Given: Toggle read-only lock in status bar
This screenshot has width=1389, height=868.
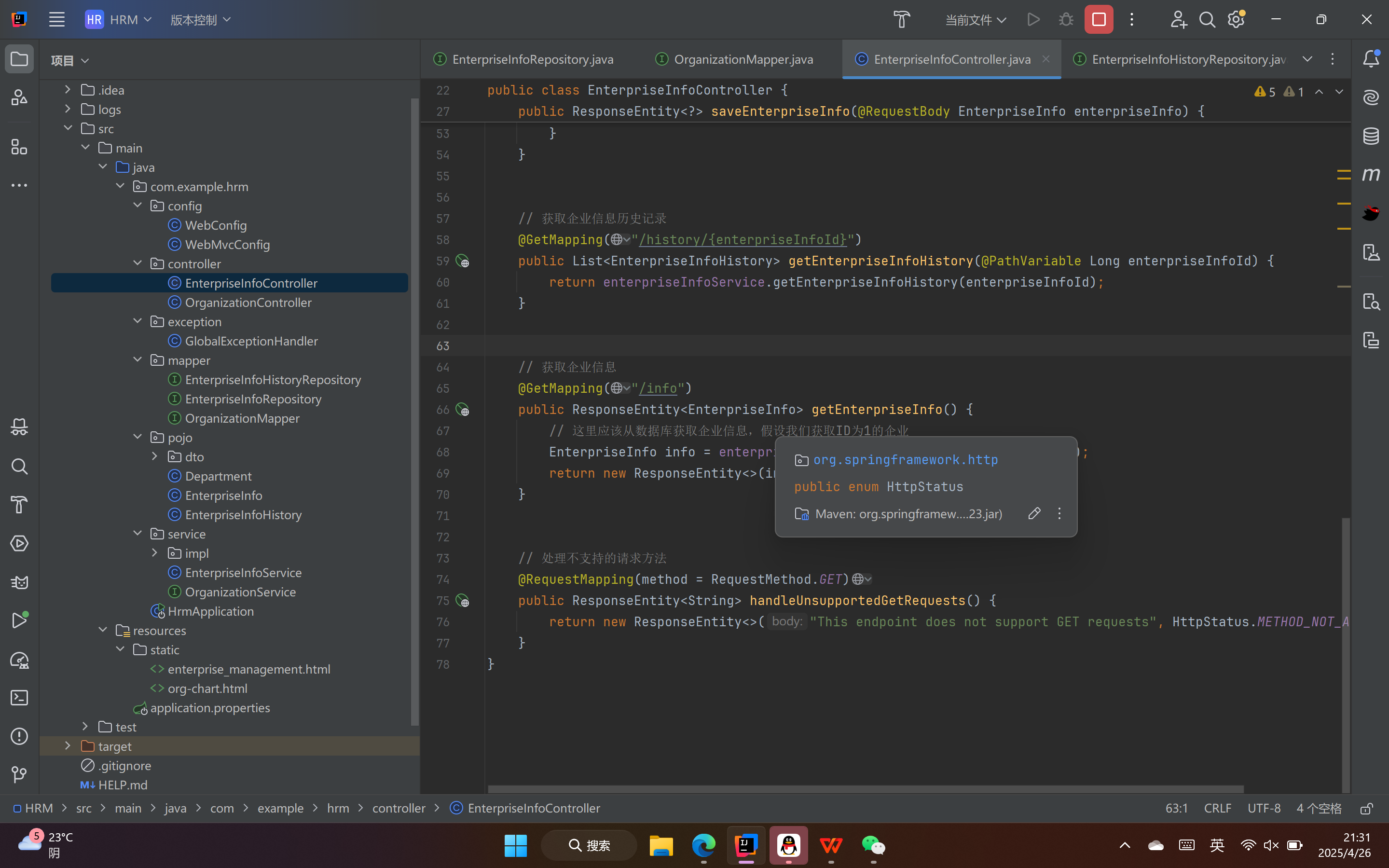Looking at the screenshot, I should [1367, 808].
